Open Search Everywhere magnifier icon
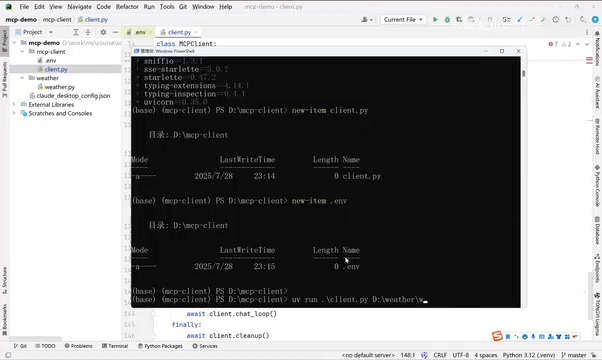 coord(583,20)
